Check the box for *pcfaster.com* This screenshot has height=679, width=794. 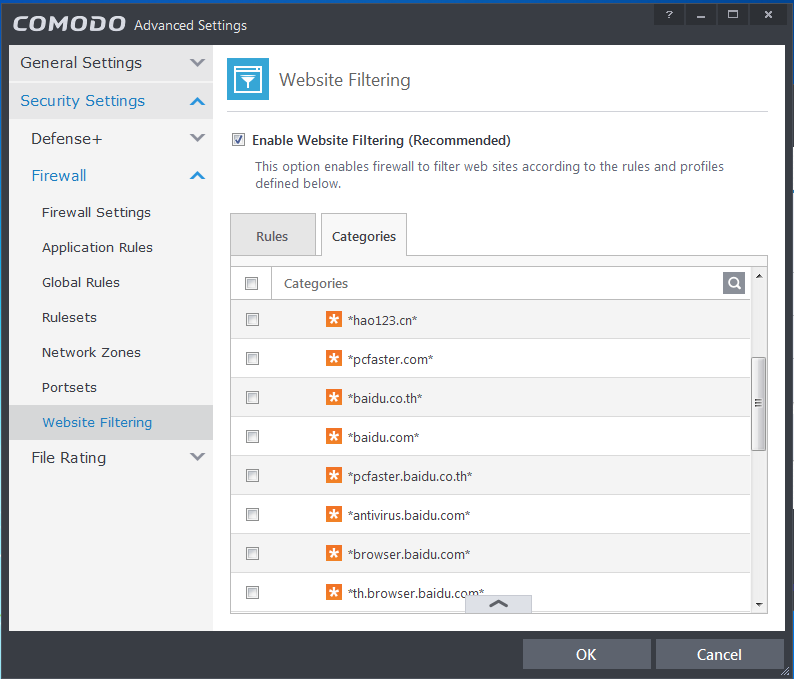(x=252, y=358)
